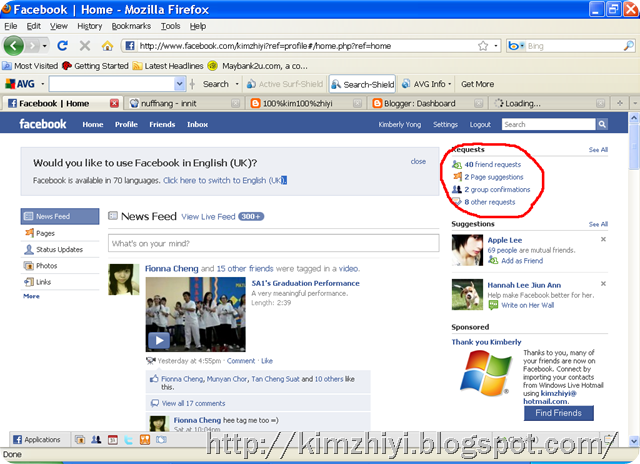Go back with the green Back arrow
The height and width of the screenshot is (464, 640).
[x=13, y=46]
